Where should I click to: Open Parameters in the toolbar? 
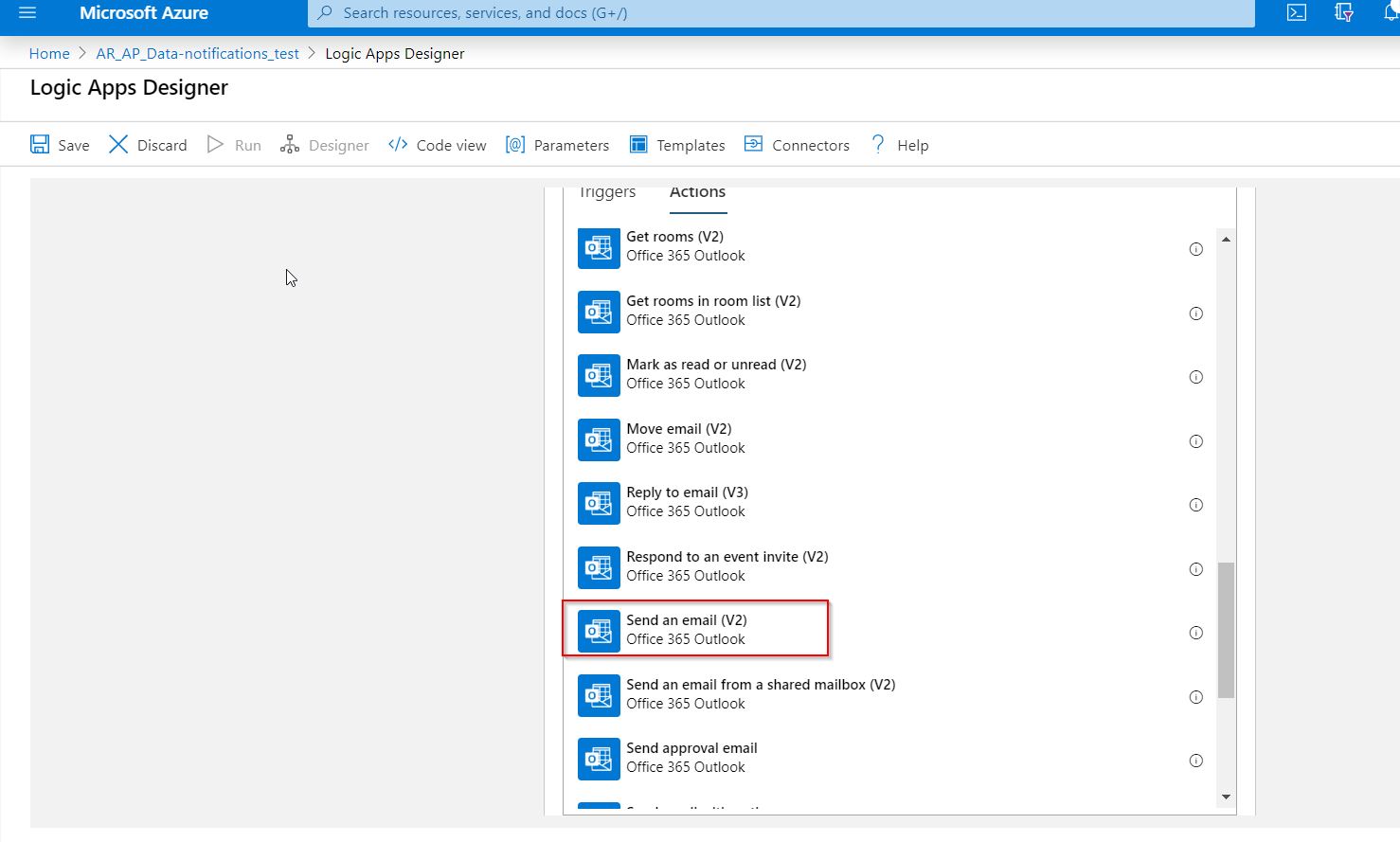point(557,145)
